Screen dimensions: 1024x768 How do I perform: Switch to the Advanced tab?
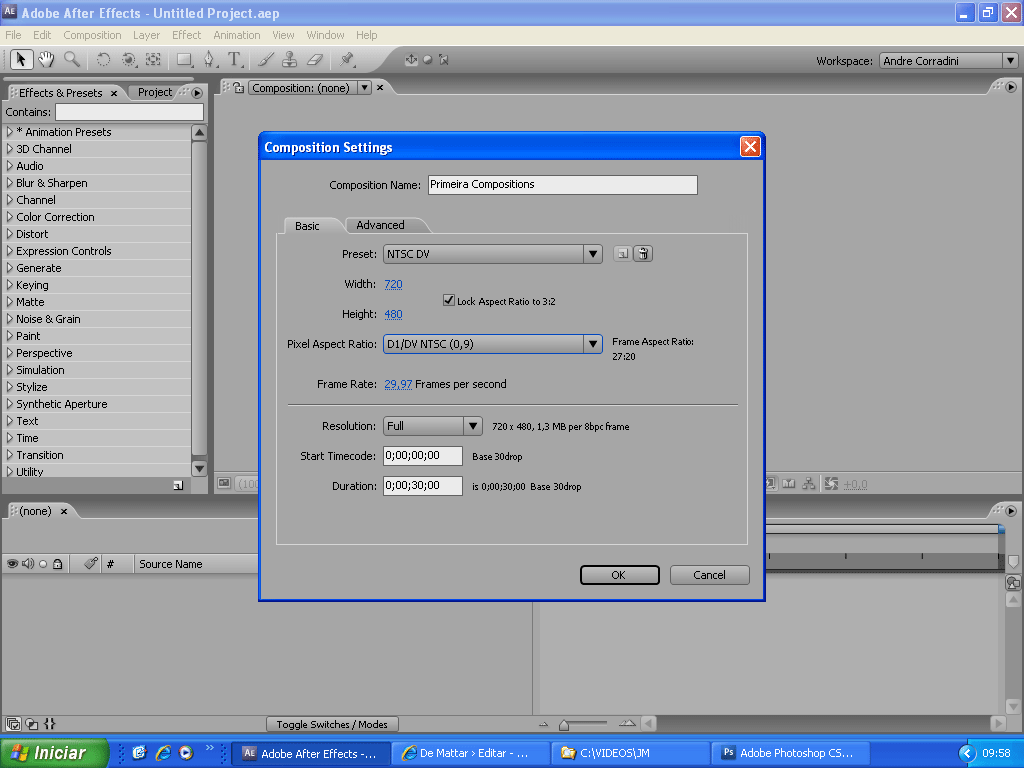(x=381, y=225)
